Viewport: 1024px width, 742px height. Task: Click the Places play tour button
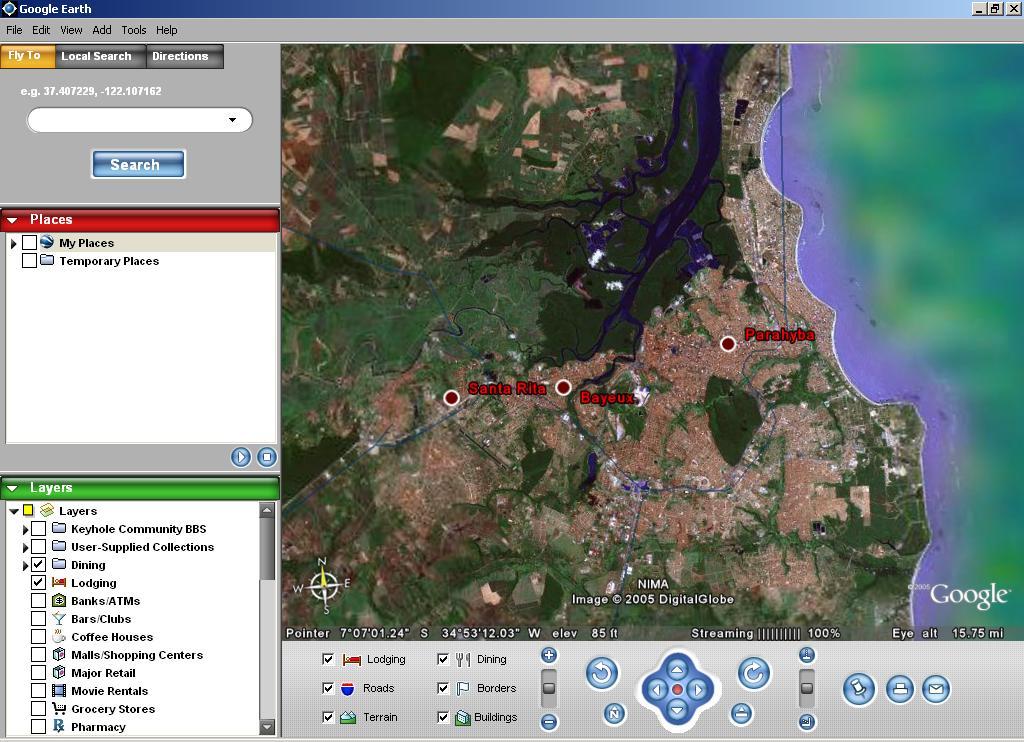241,457
